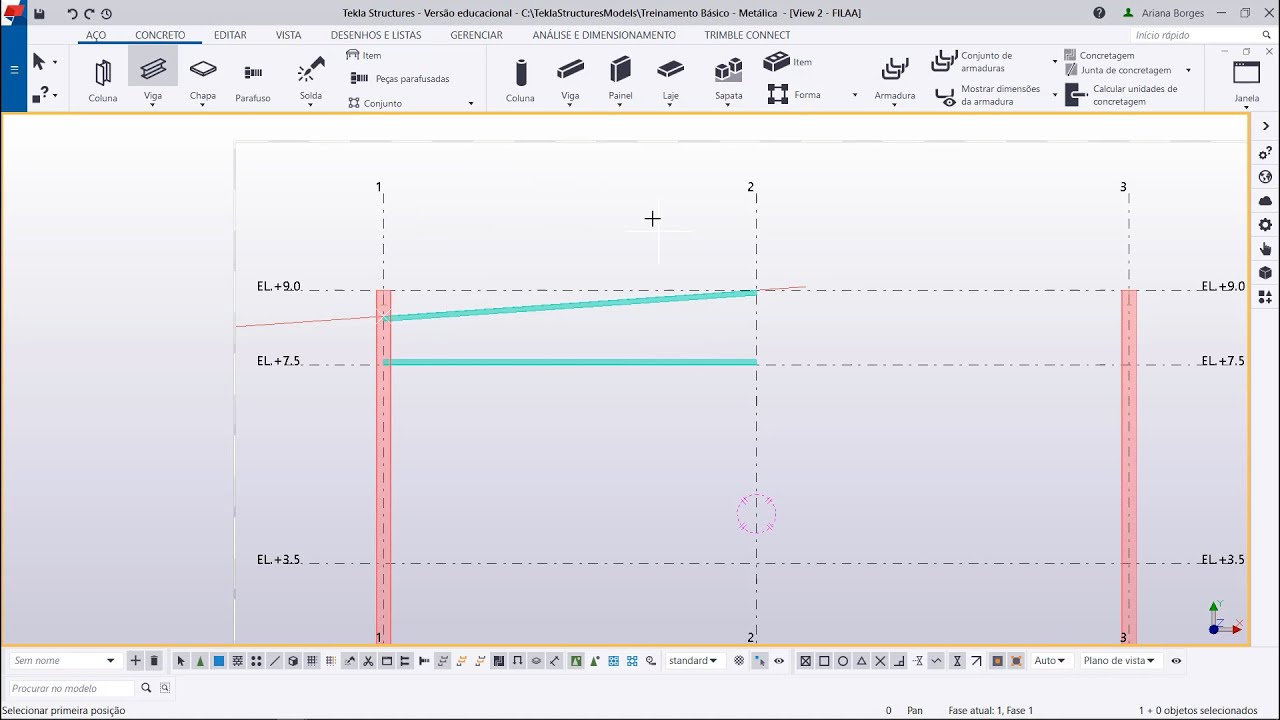Switch to the VISTA ribbon tab
1280x720 pixels.
[x=289, y=35]
